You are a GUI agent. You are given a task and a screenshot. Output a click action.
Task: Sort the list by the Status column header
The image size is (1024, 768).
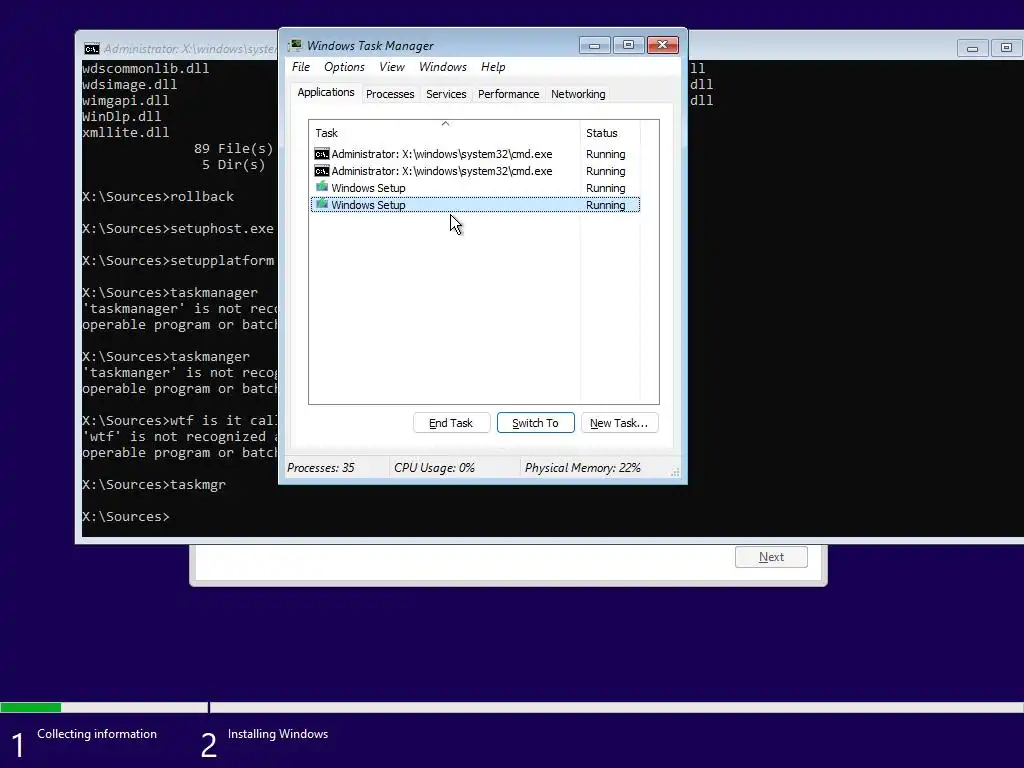[x=610, y=133]
